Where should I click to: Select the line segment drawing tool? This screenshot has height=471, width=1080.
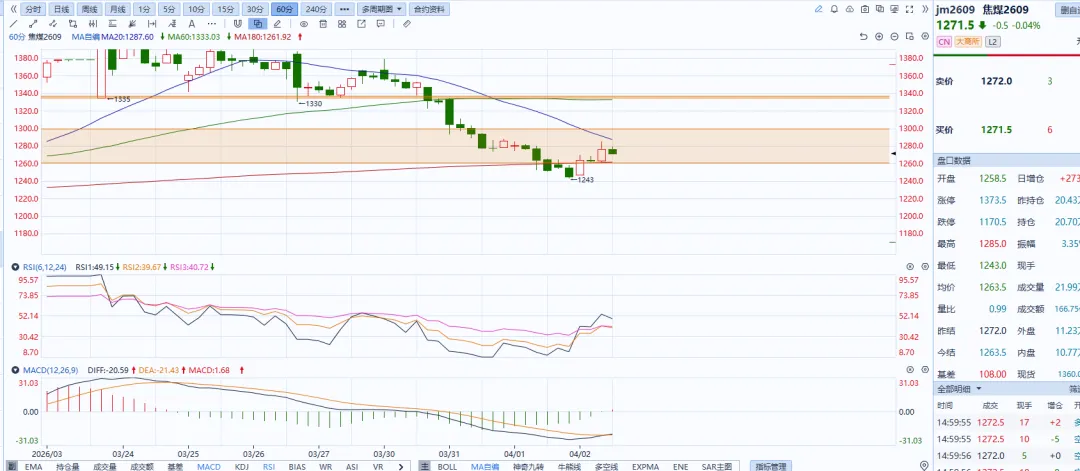pyautogui.click(x=33, y=23)
